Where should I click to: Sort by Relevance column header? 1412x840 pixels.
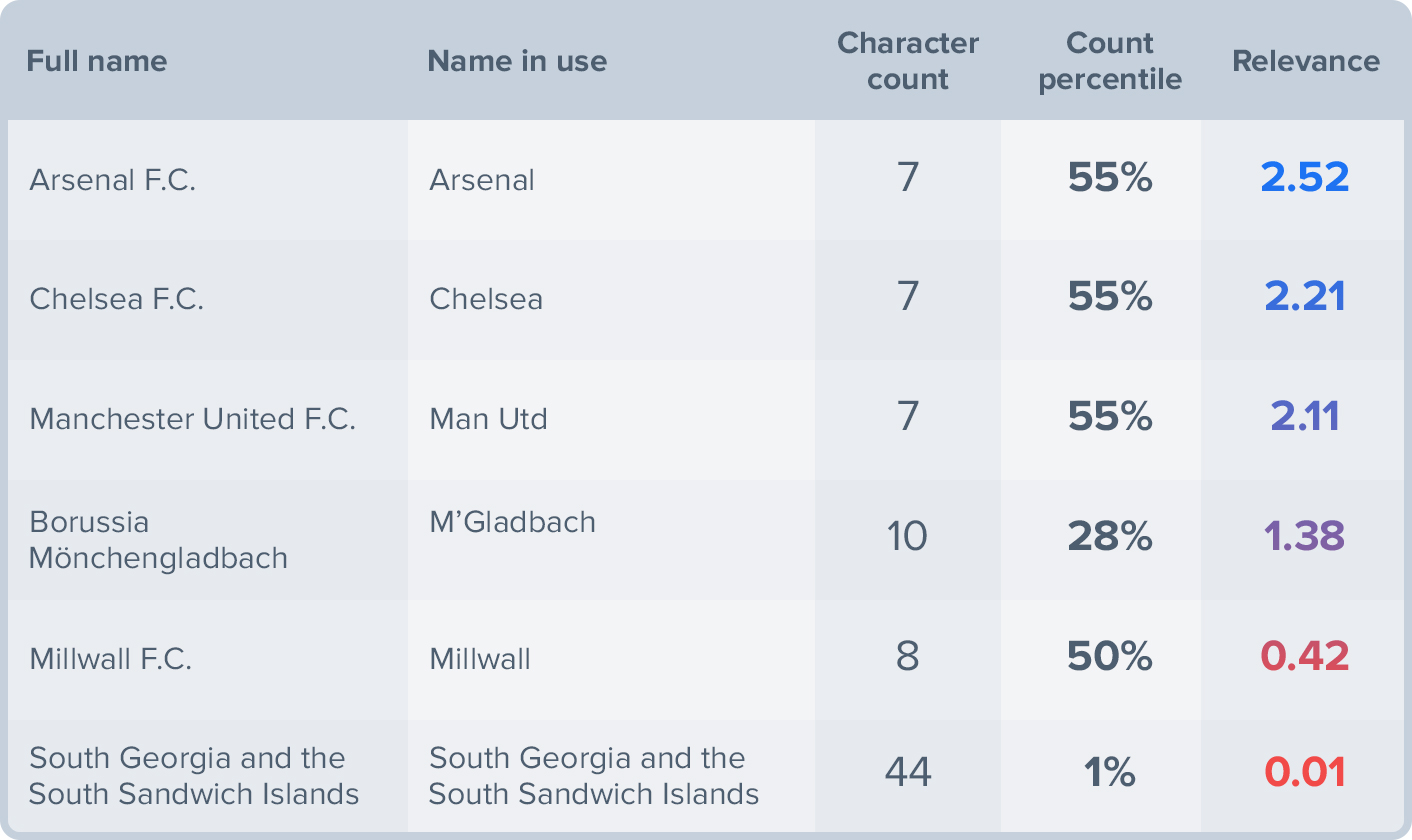point(1305,61)
